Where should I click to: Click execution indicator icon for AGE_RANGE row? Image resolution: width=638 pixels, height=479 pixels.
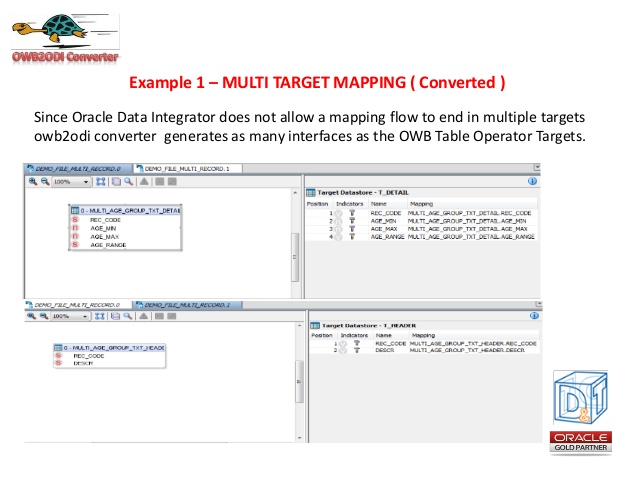(x=352, y=236)
